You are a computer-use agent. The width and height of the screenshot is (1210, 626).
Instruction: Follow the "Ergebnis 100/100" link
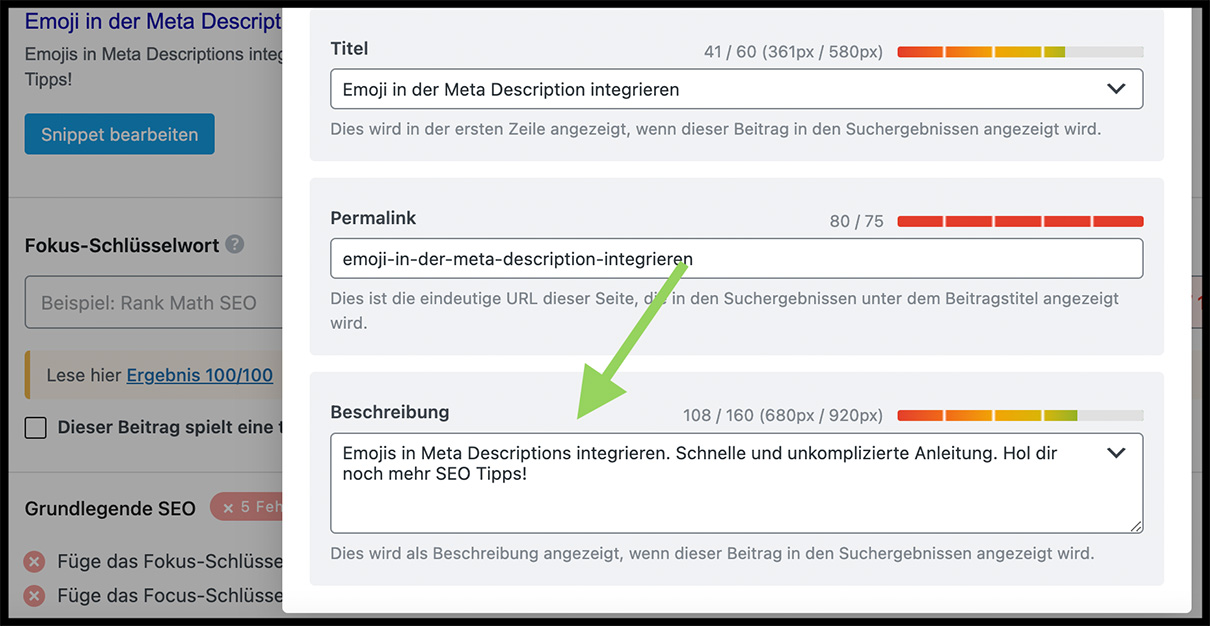pos(199,376)
